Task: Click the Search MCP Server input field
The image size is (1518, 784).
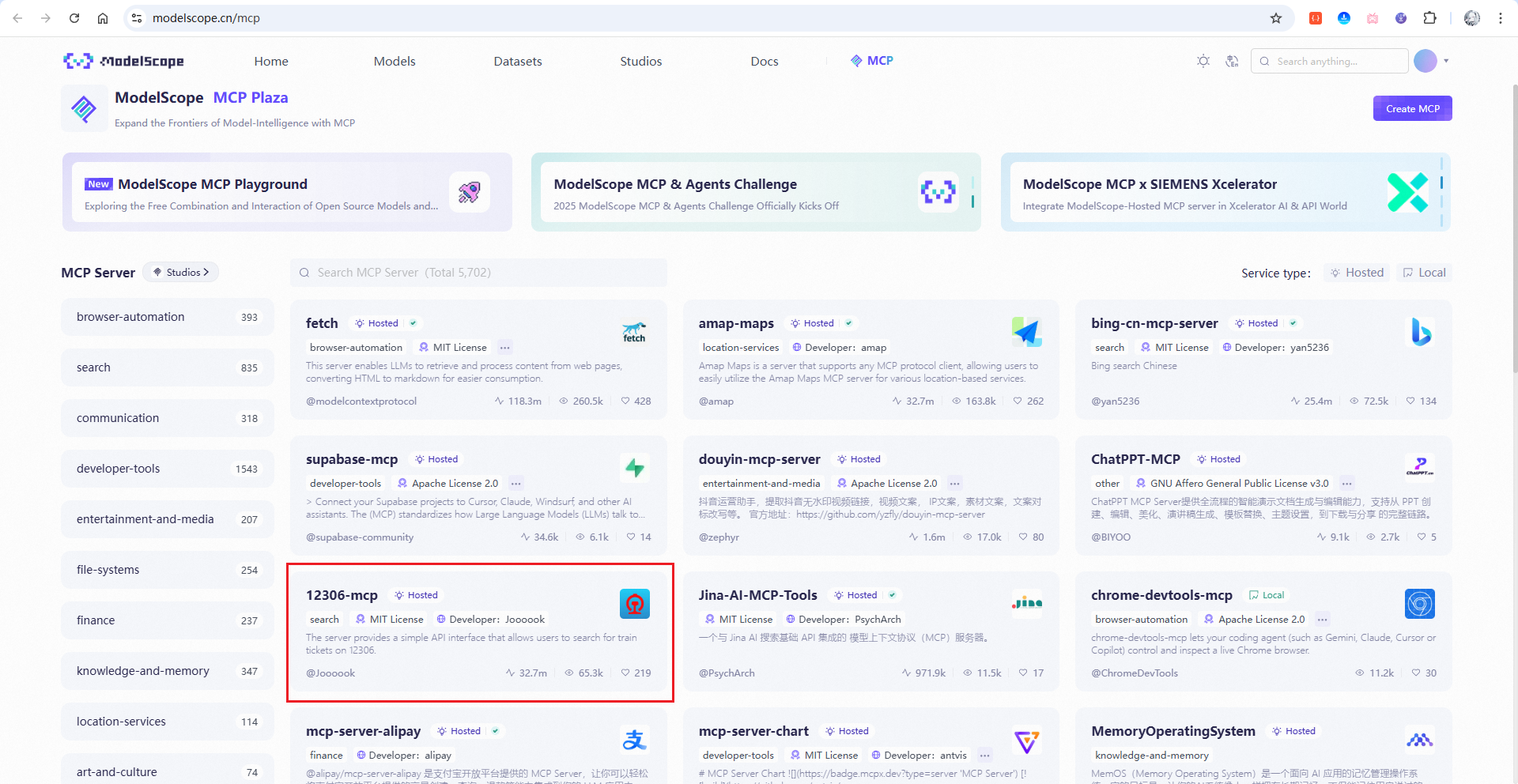Action: [x=478, y=273]
